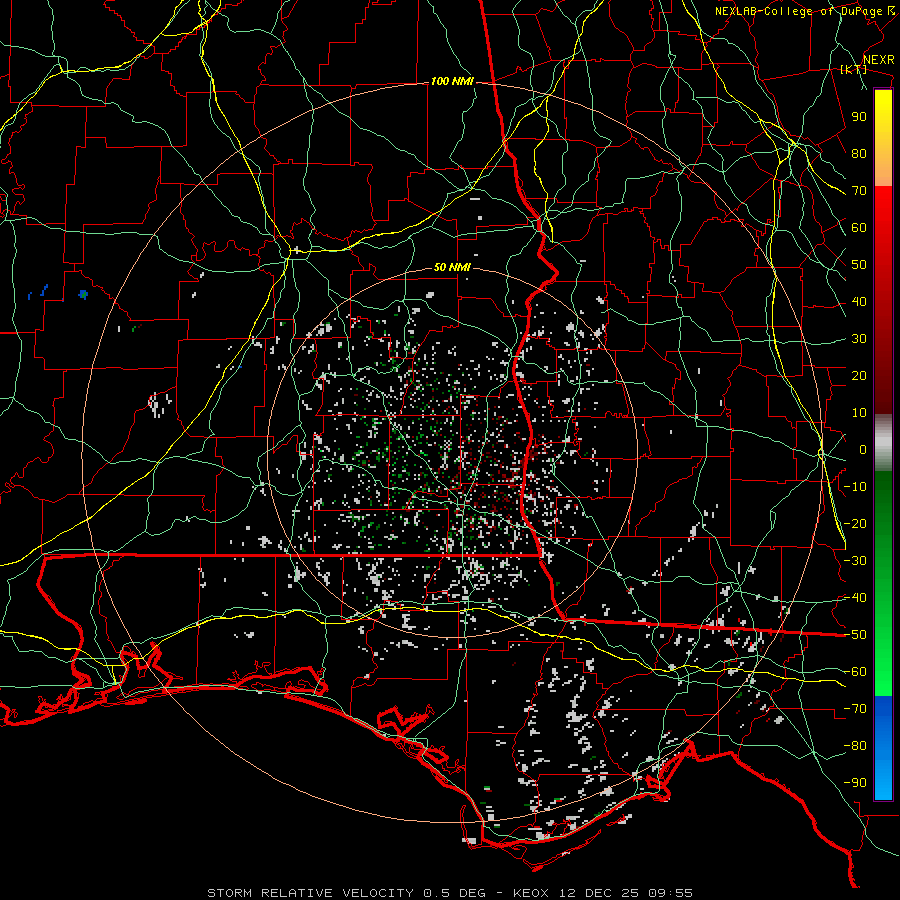
Task: Click the -20 value on velocity scale
Action: 855,524
